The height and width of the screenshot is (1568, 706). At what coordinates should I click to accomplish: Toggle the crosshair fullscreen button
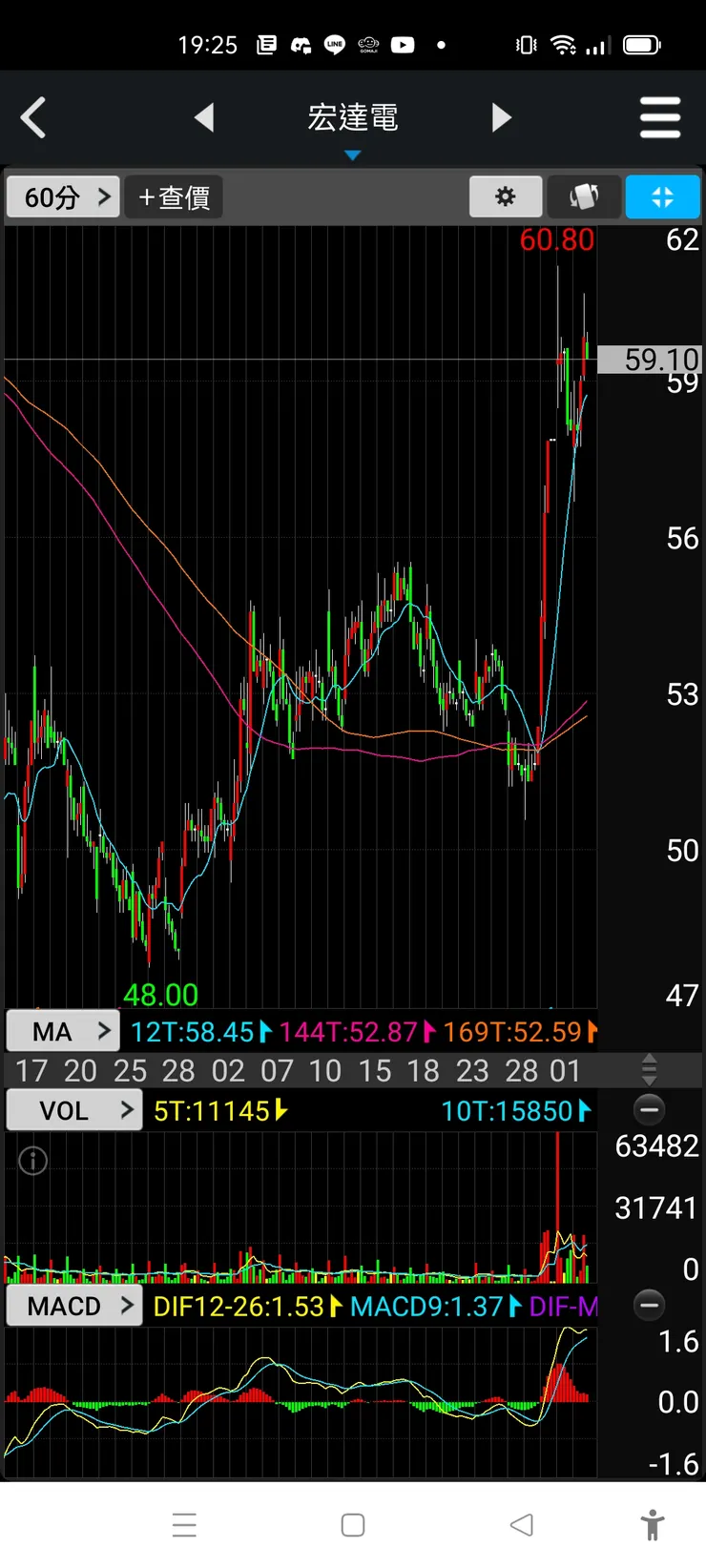click(662, 196)
